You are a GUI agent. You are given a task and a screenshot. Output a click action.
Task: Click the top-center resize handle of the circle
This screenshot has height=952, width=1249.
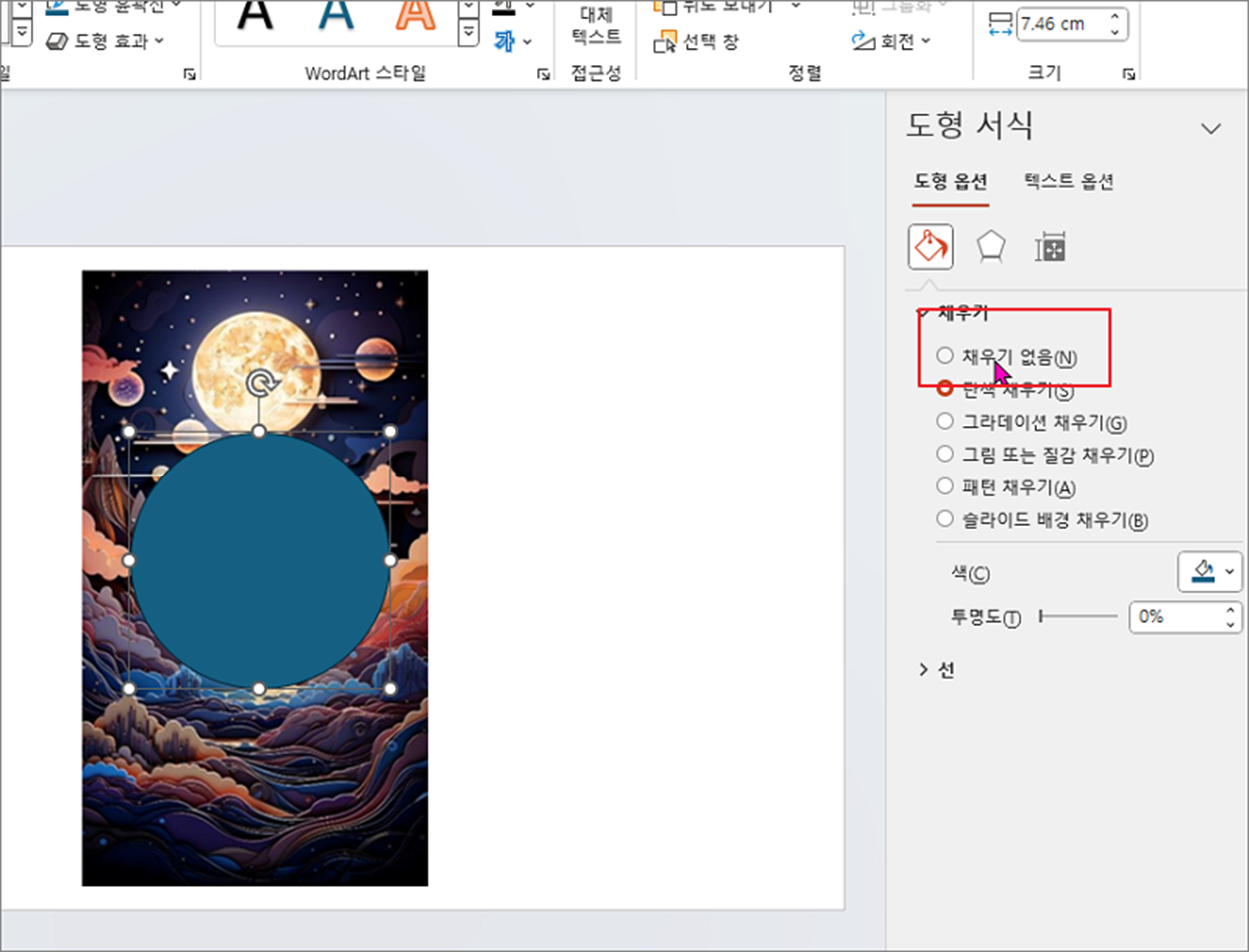click(x=259, y=431)
